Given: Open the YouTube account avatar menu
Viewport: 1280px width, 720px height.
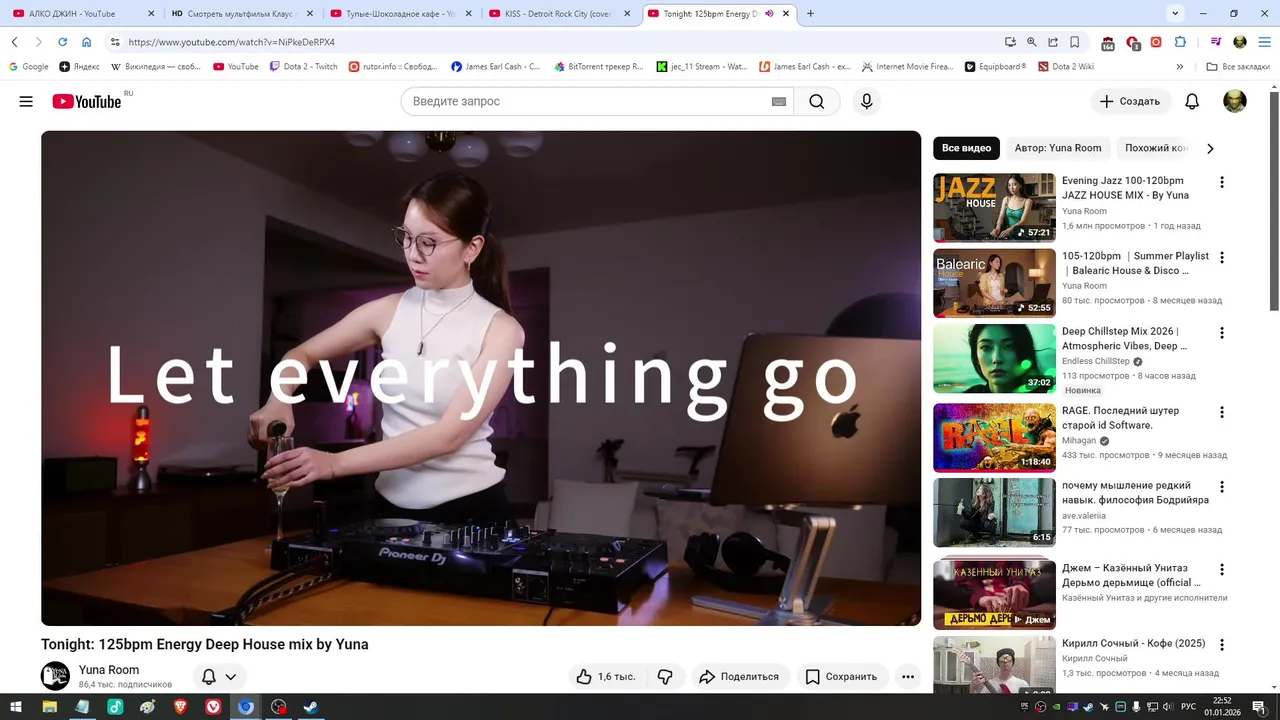Looking at the screenshot, I should click(1235, 101).
